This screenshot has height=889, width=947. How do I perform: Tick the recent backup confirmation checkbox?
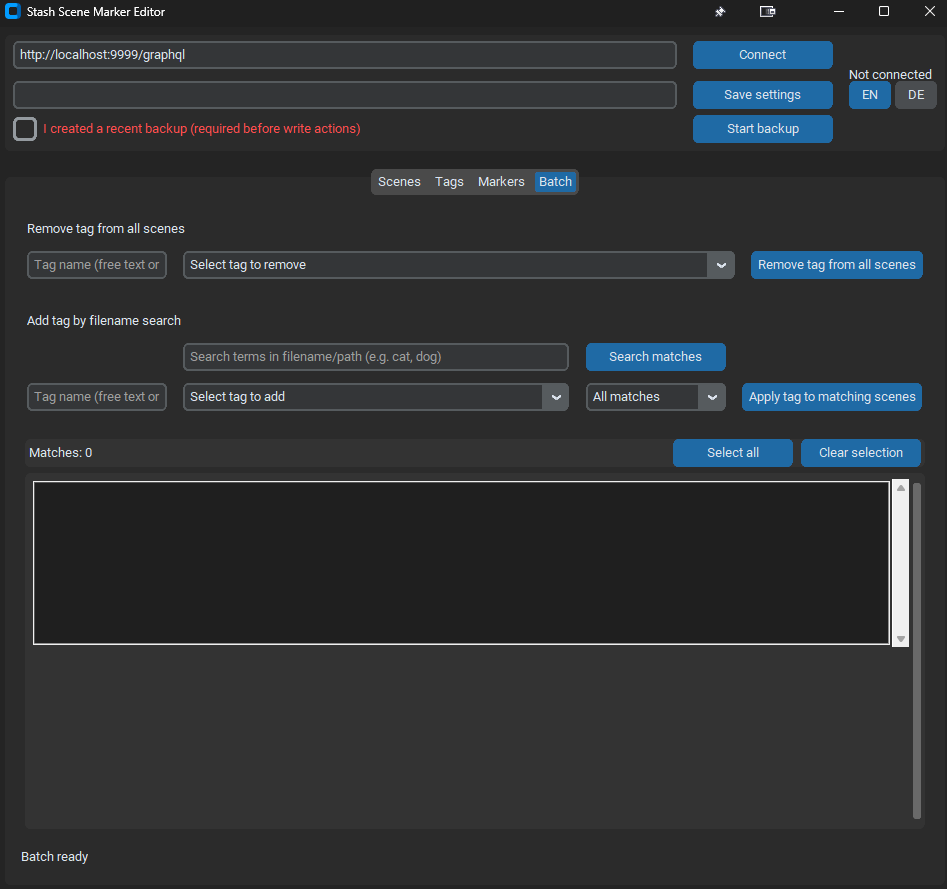coord(25,129)
